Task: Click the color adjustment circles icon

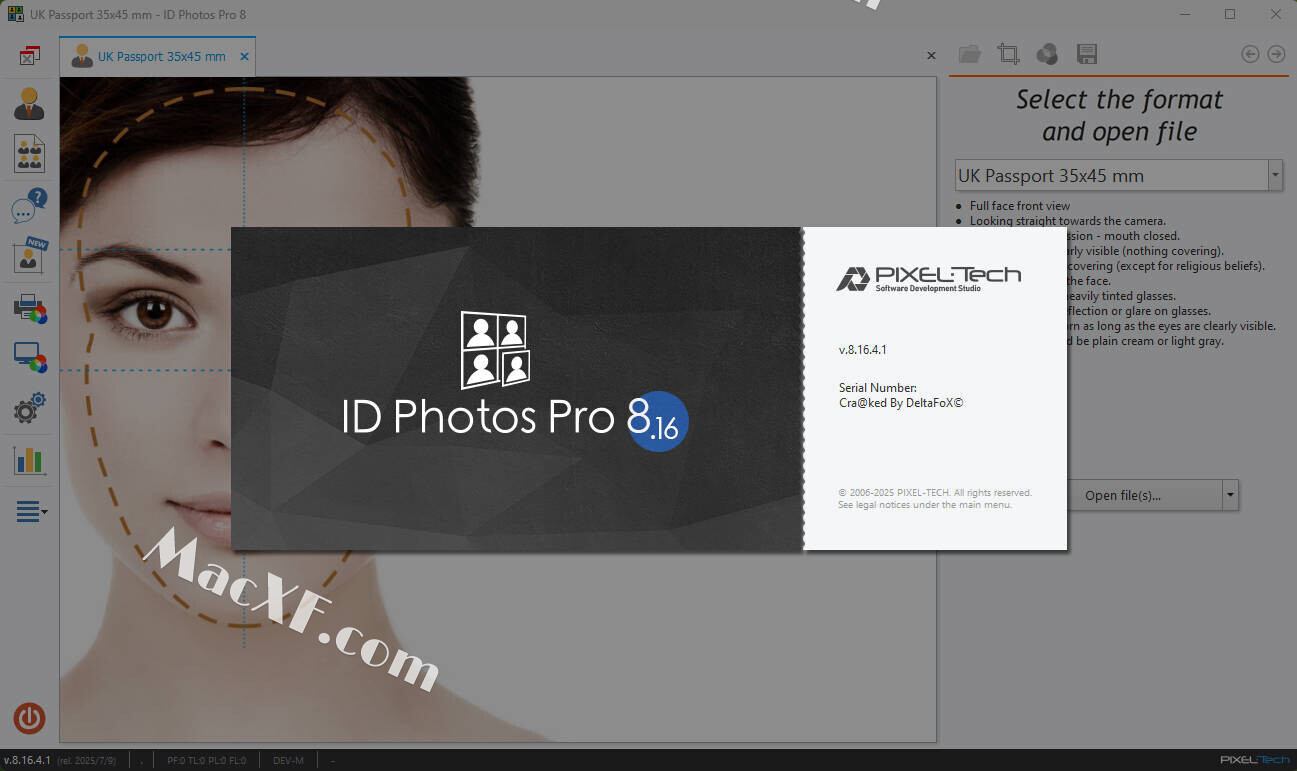Action: [x=1047, y=54]
